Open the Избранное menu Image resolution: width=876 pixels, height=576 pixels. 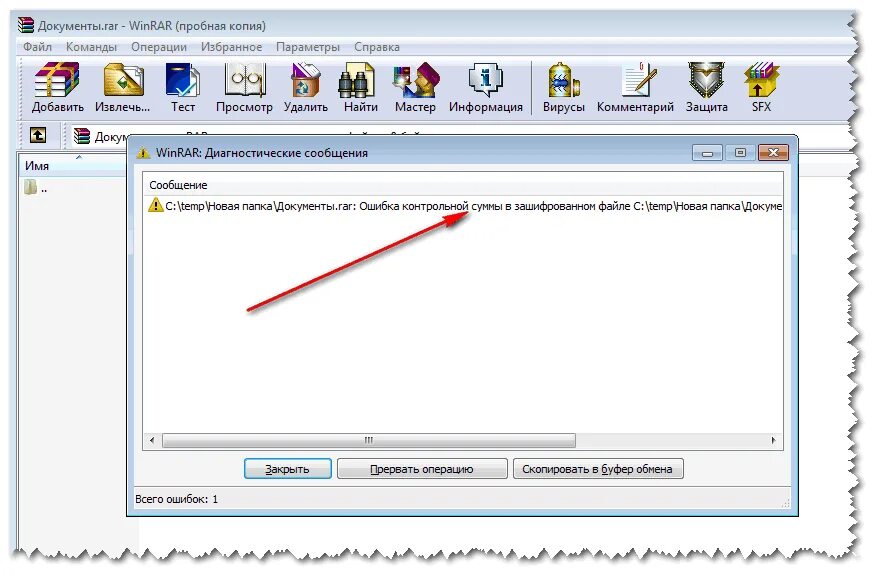click(232, 47)
